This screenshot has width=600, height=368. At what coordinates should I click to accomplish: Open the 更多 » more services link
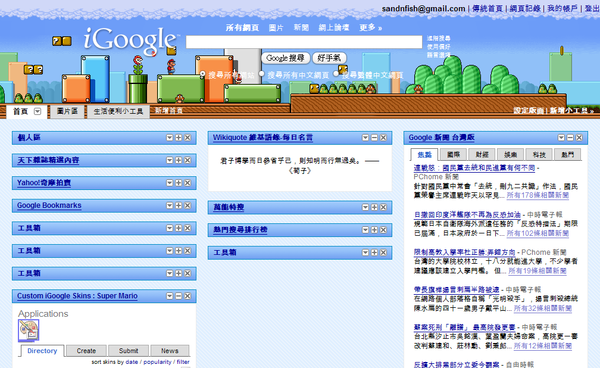(x=370, y=28)
